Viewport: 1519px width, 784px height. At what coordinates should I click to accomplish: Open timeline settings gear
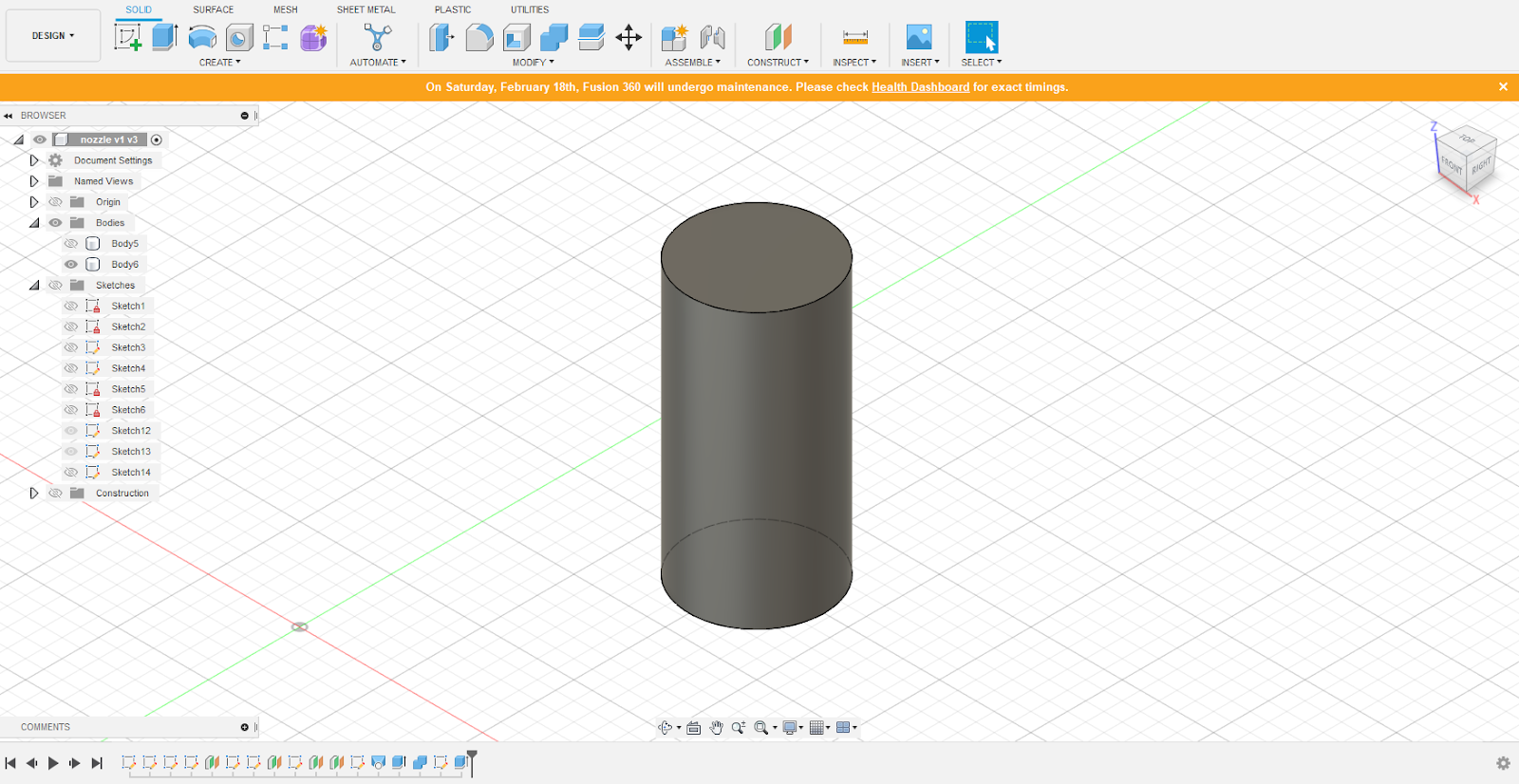click(x=1503, y=763)
